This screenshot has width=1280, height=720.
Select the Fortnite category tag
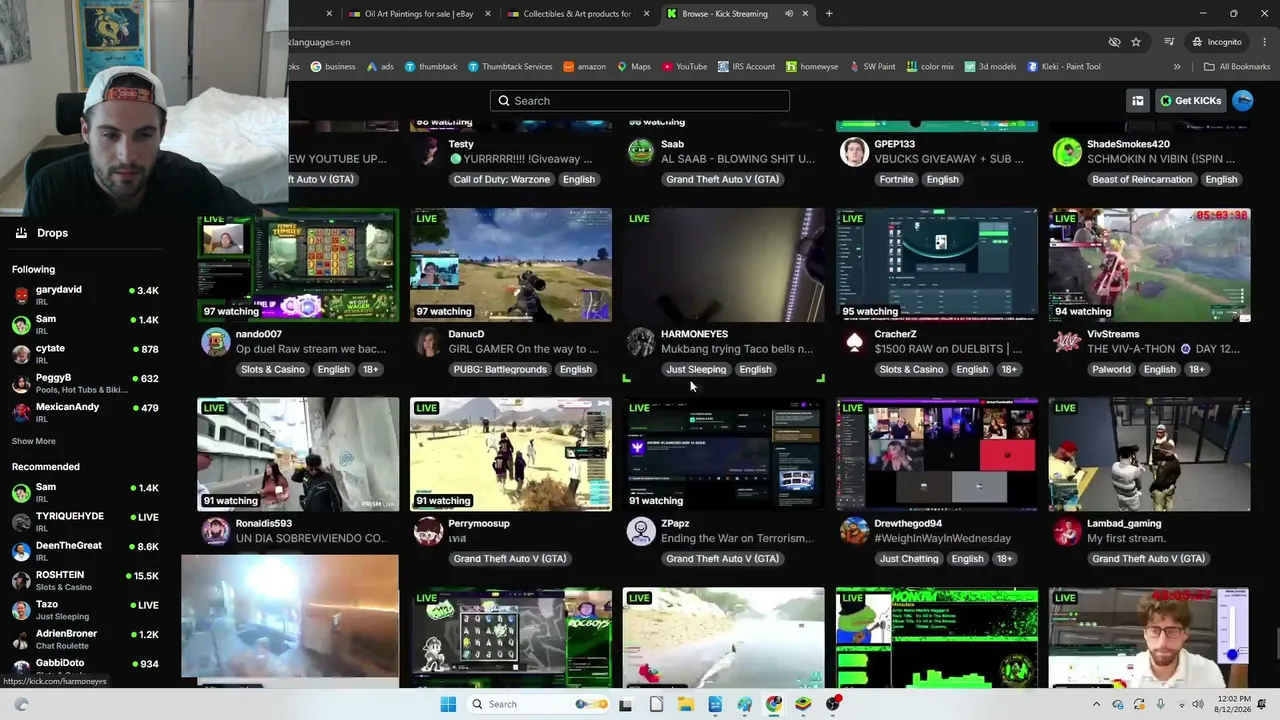point(897,180)
